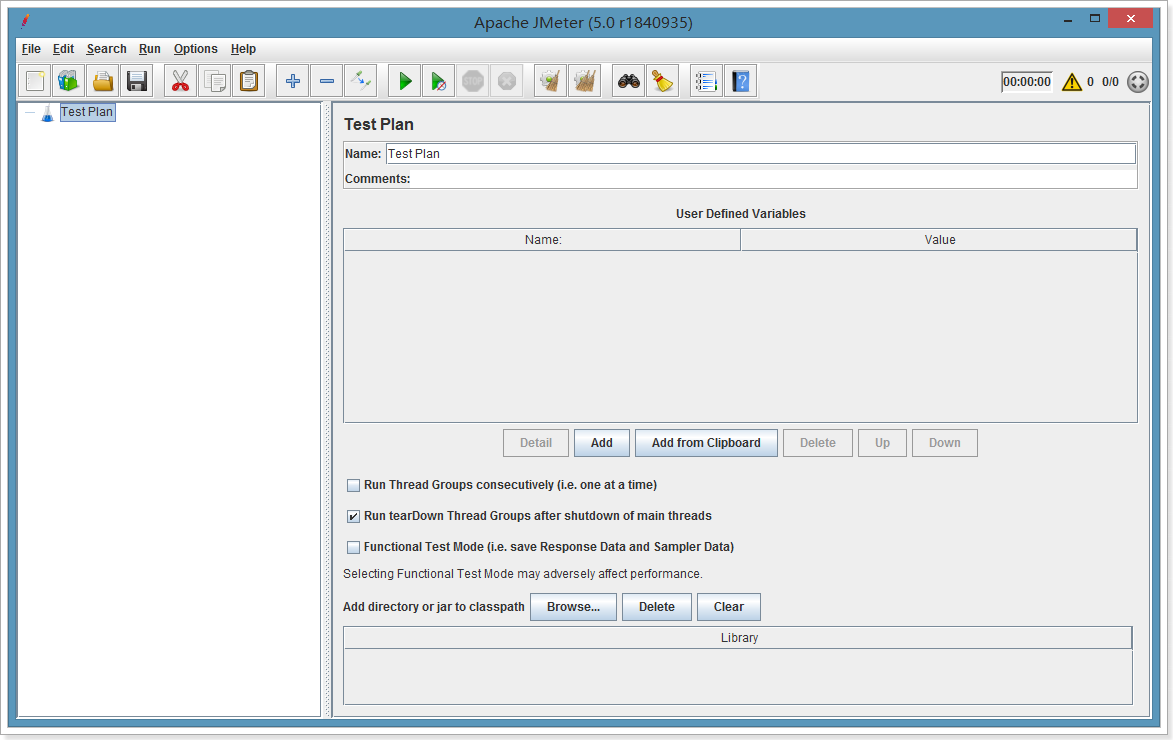The height and width of the screenshot is (740, 1173).
Task: Click the New test plan icon
Action: (34, 81)
